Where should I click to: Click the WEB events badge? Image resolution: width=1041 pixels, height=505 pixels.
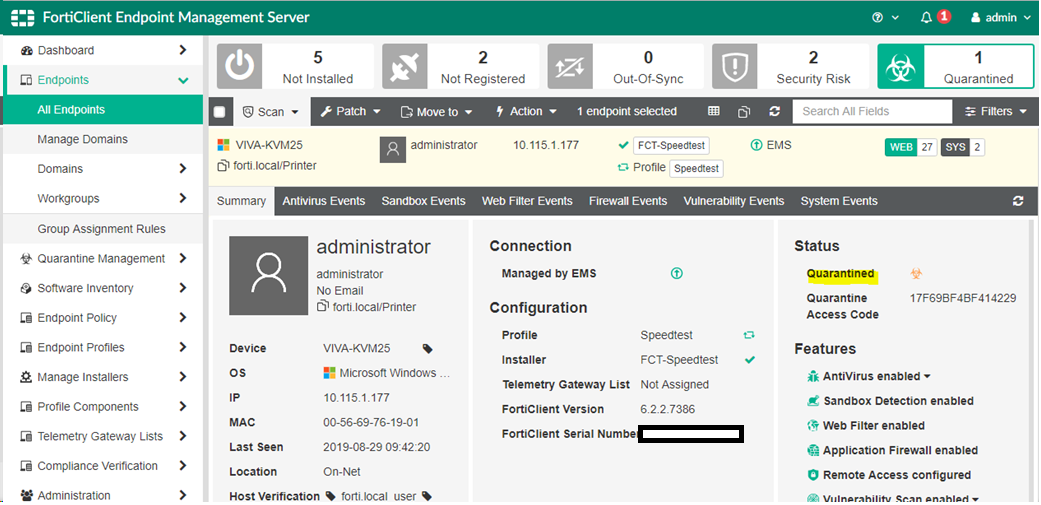[x=901, y=147]
